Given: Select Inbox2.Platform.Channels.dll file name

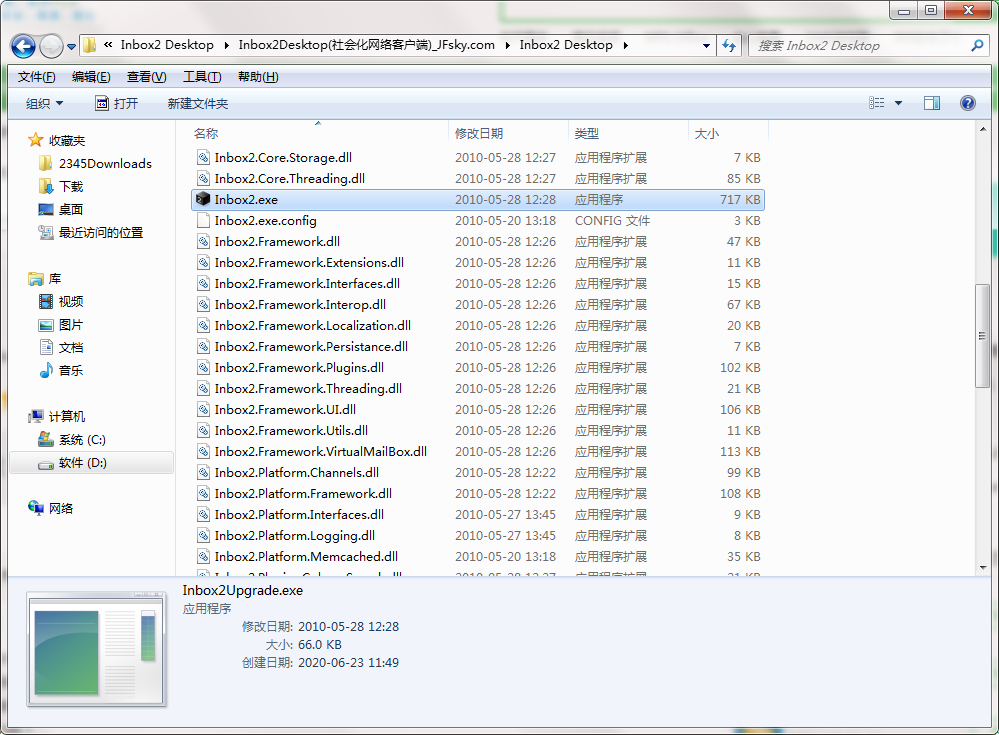Looking at the screenshot, I should click(x=297, y=473).
